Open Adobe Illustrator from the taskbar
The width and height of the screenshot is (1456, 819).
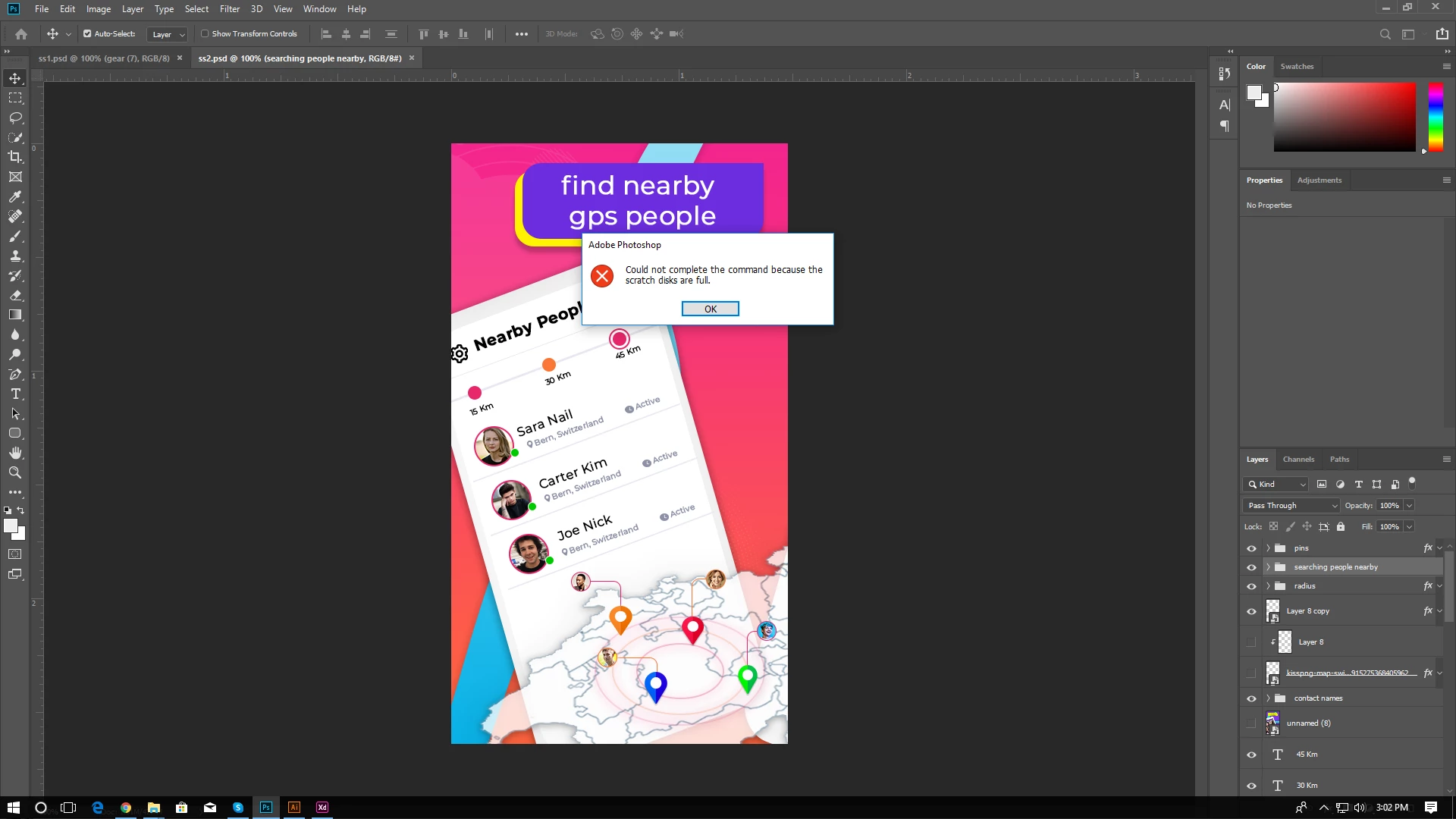tap(294, 808)
